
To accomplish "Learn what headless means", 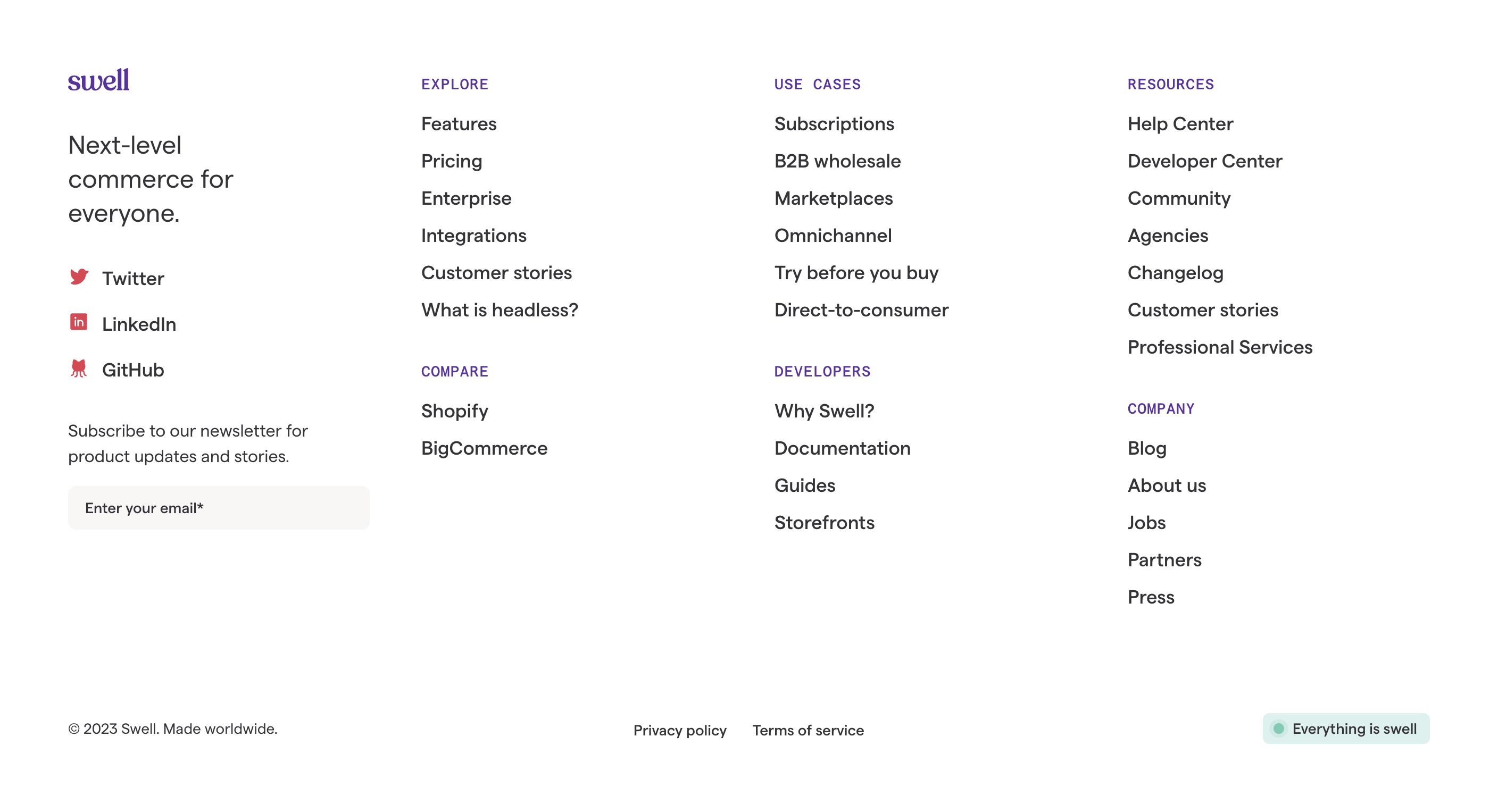I will tap(500, 310).
